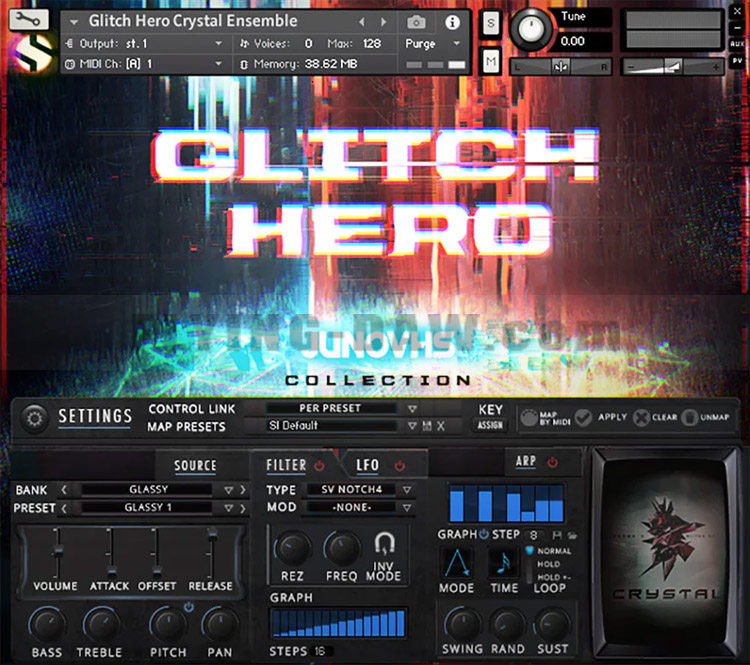Go to previous instrument arrow in header

(362, 22)
